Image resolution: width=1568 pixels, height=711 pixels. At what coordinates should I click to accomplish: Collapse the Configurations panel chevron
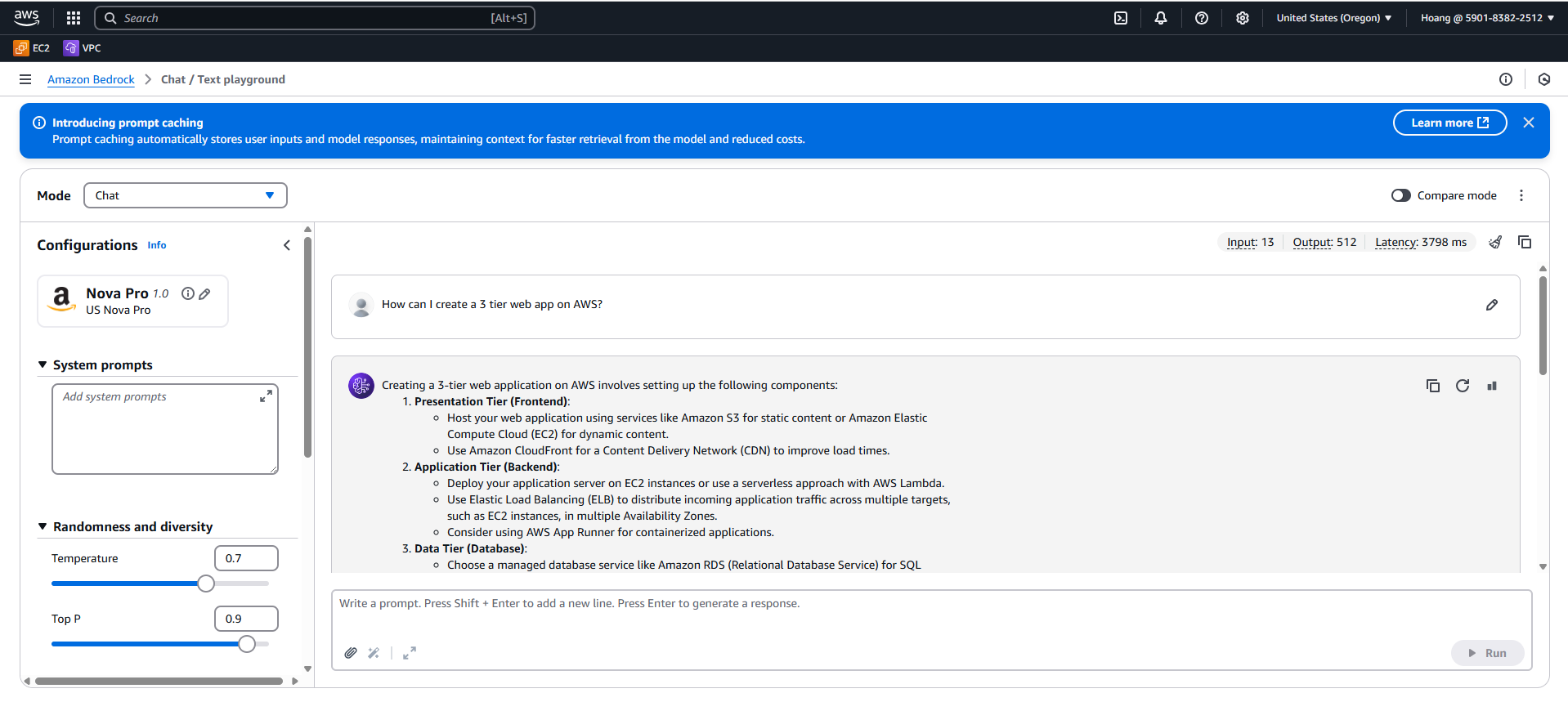(x=287, y=245)
